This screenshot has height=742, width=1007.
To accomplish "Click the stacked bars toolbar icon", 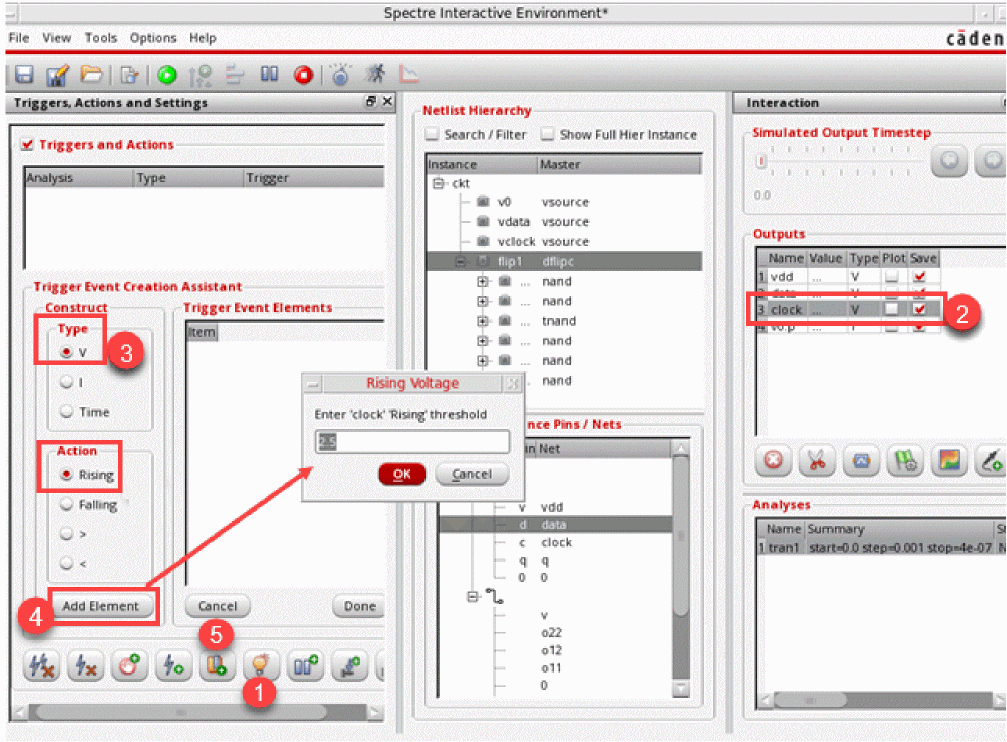I will pos(234,75).
